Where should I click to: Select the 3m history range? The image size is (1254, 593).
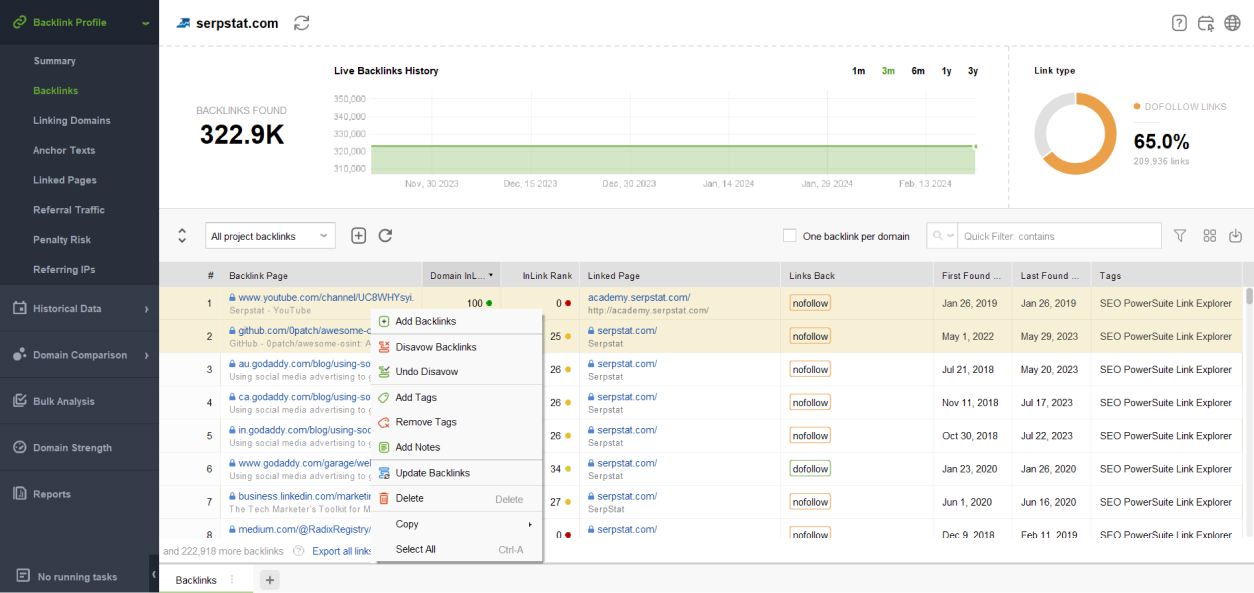(888, 71)
